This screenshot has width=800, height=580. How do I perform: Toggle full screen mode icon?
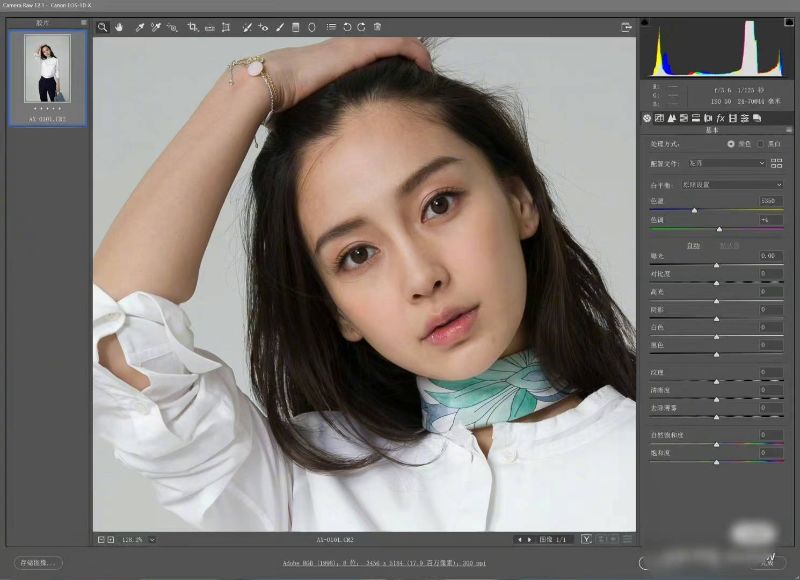pyautogui.click(x=626, y=27)
